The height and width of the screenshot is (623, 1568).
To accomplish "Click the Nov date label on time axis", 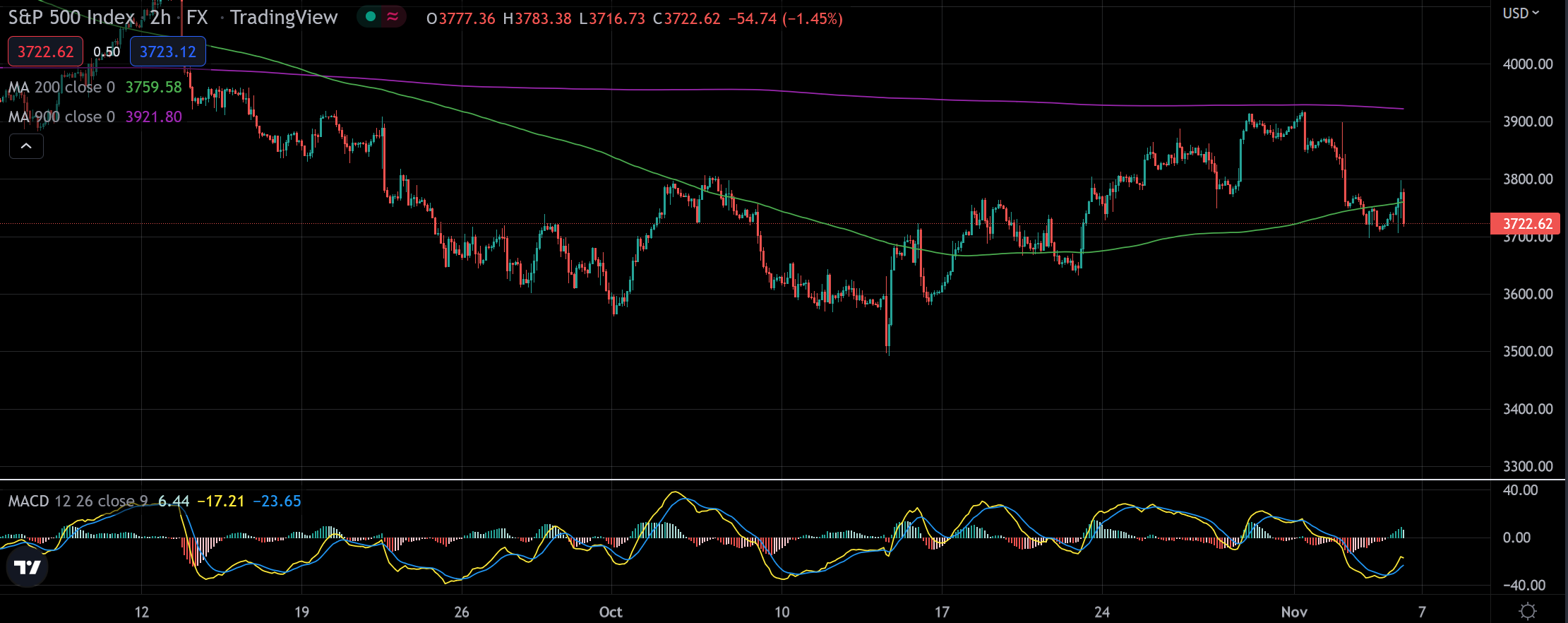I will (1294, 612).
